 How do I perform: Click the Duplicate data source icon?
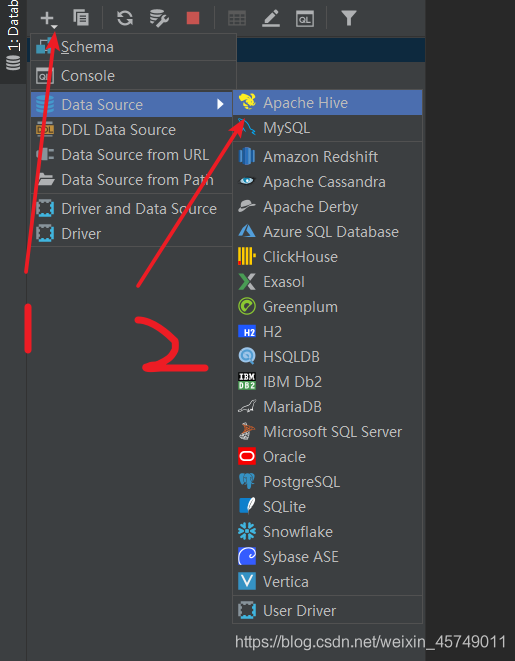point(81,18)
